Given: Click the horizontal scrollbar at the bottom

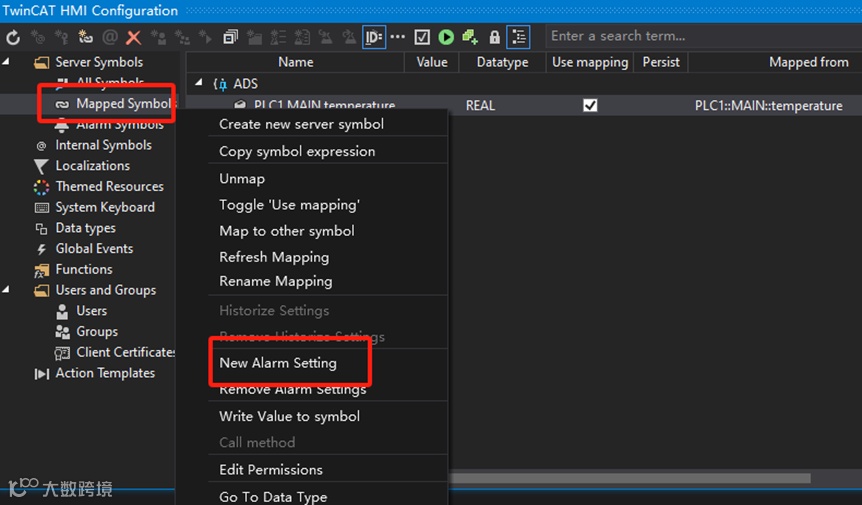Looking at the screenshot, I should pyautogui.click(x=630, y=479).
